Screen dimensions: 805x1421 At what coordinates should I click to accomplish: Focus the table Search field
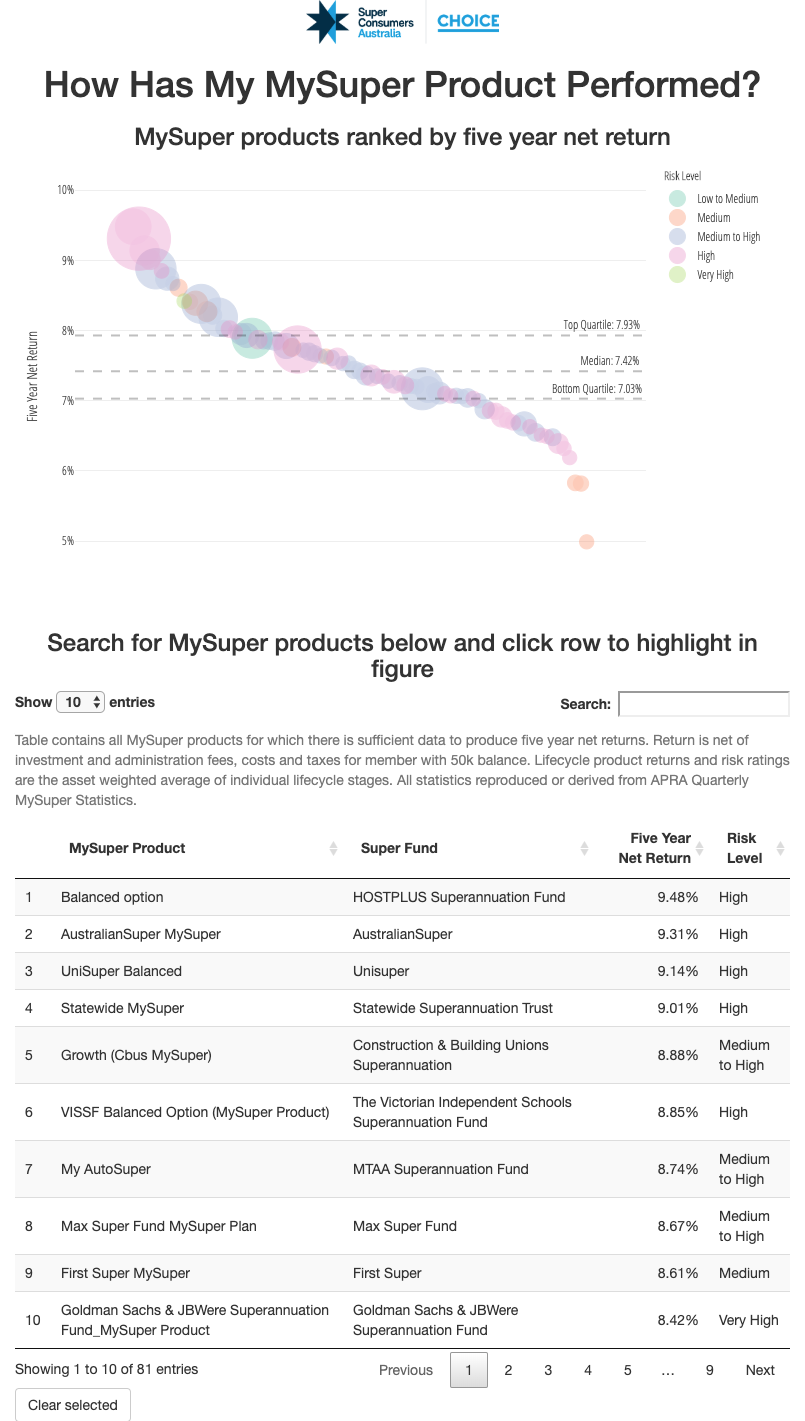coord(703,704)
